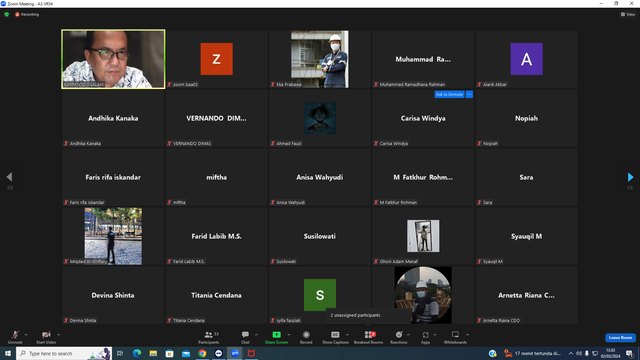Expand audio options arrow beside Unmute

[x=26, y=335]
